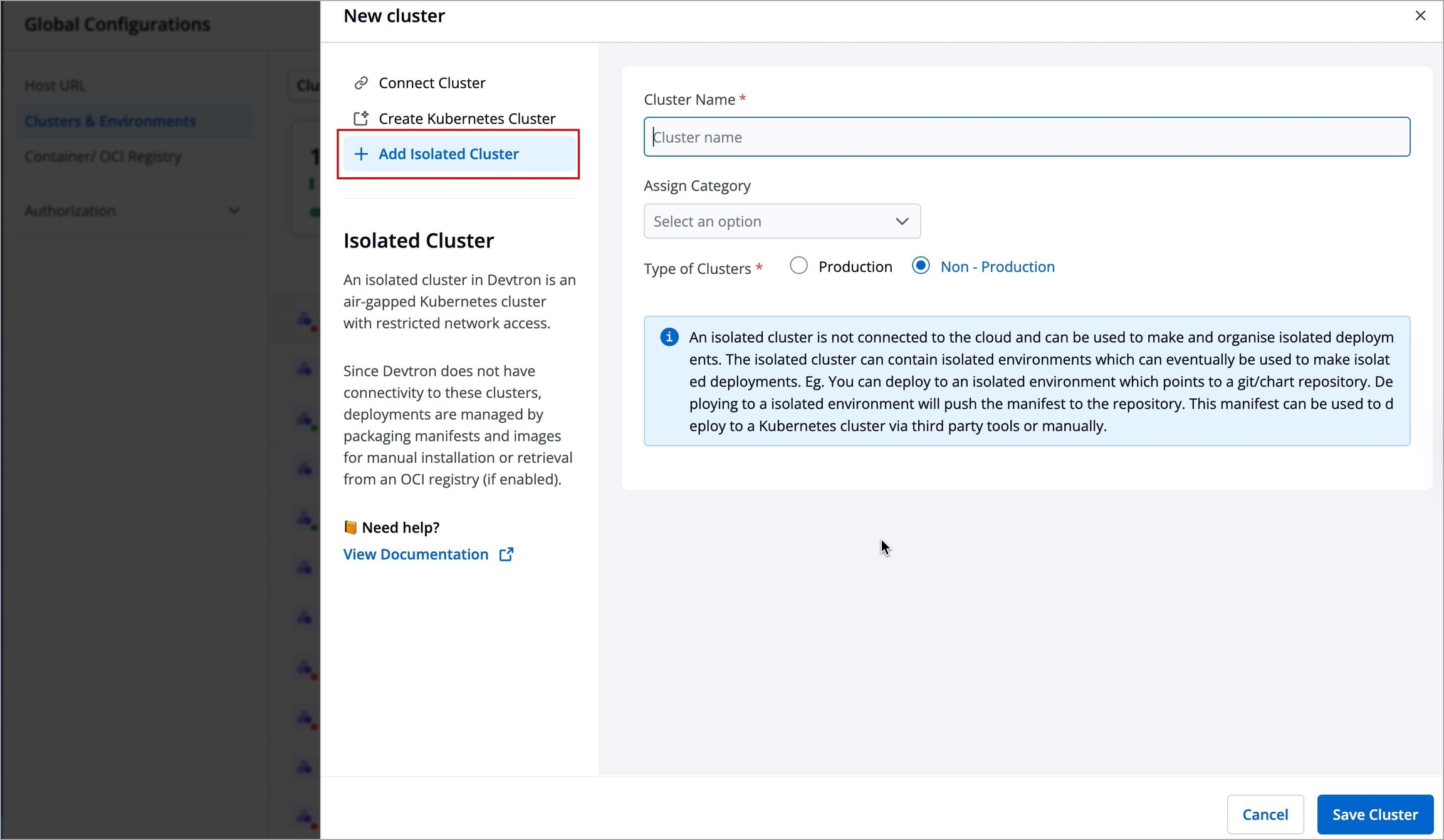Switch to the Connect Cluster option

point(432,83)
